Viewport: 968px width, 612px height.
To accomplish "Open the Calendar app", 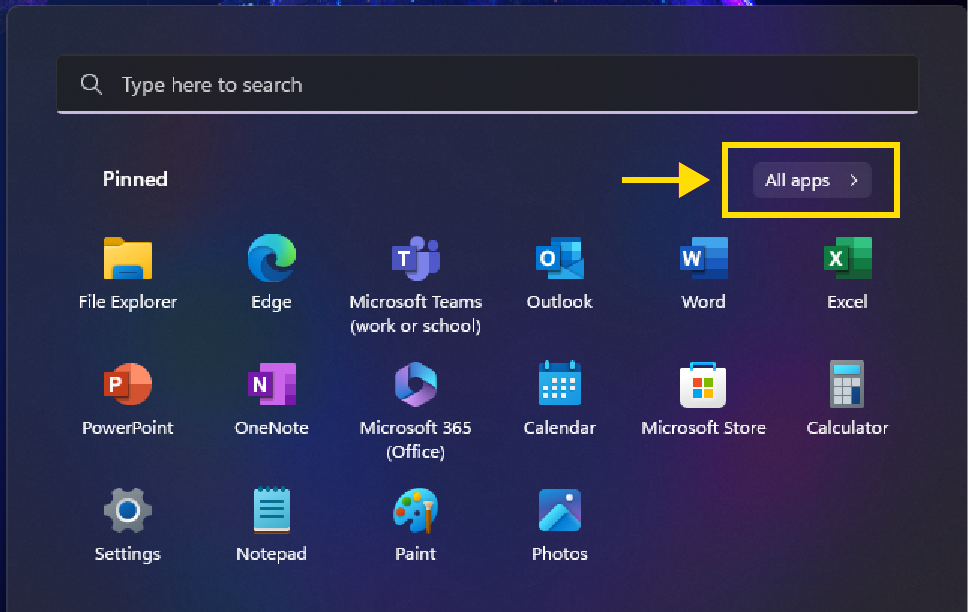I will click(559, 385).
